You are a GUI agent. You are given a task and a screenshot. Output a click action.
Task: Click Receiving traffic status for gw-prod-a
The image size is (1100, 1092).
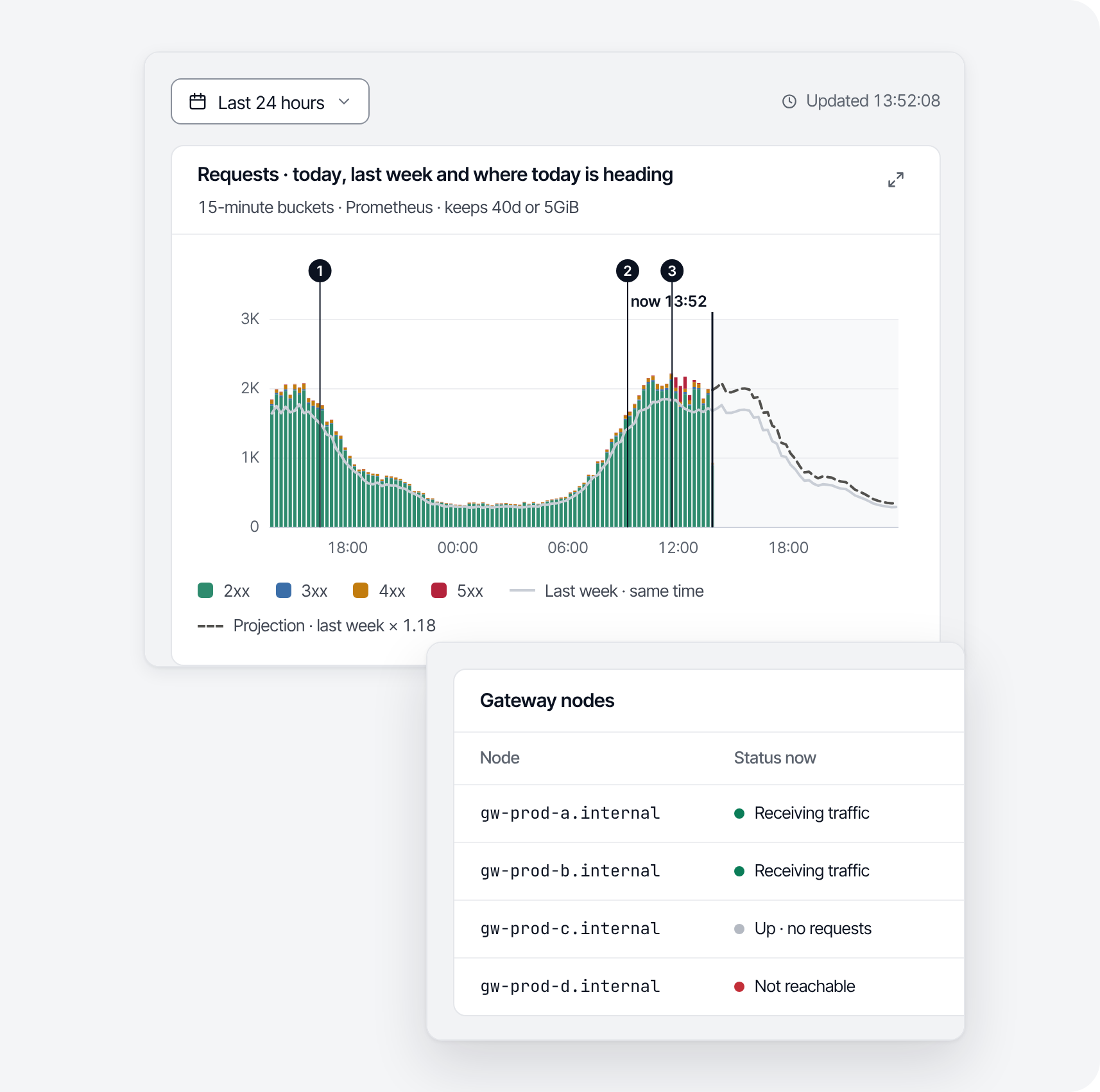[802, 813]
